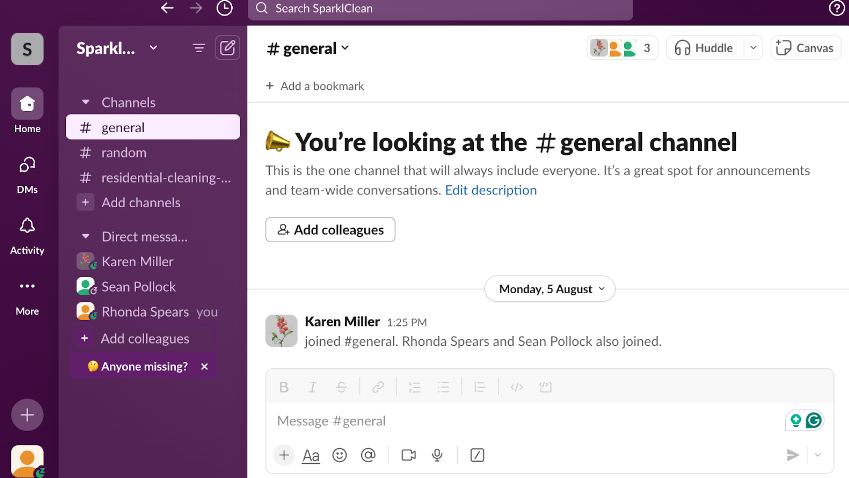Toggle blockquote formatting
This screenshot has width=849, height=478.
coord(480,387)
